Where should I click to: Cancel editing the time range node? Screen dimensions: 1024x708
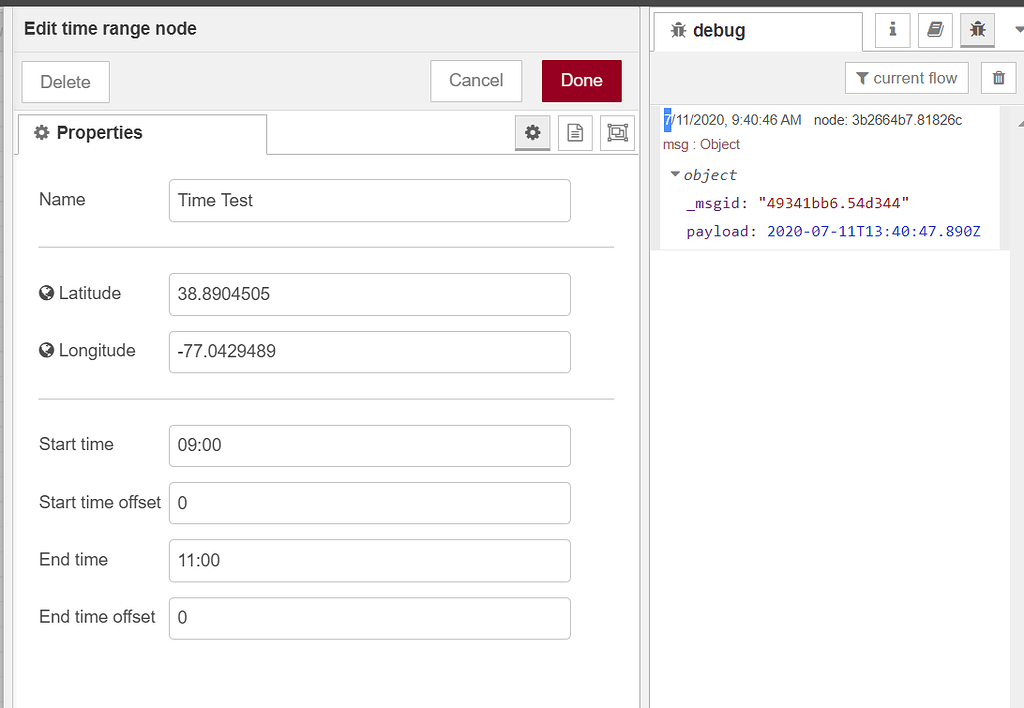tap(476, 81)
